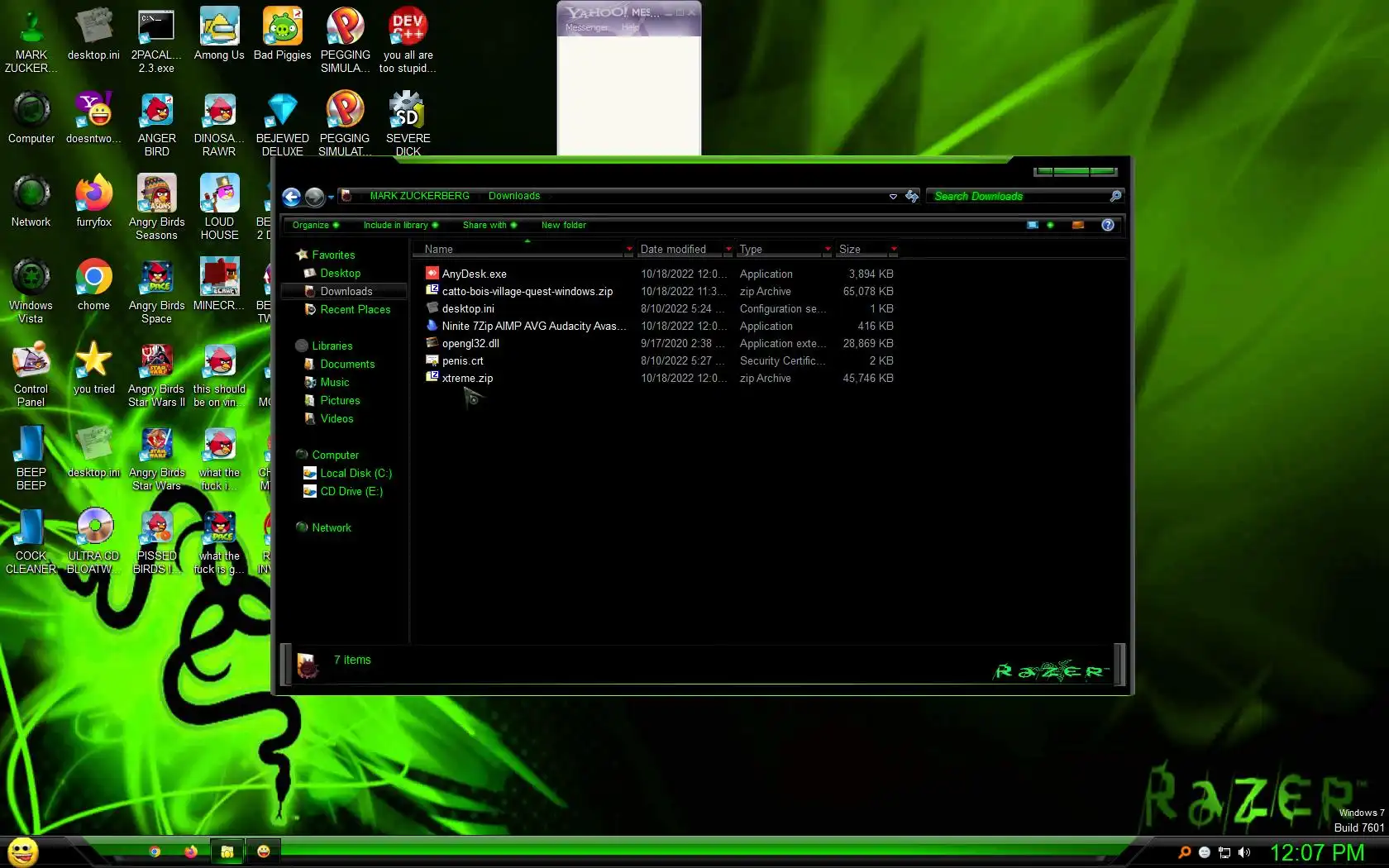Select the furryfox desktop icon

[93, 202]
